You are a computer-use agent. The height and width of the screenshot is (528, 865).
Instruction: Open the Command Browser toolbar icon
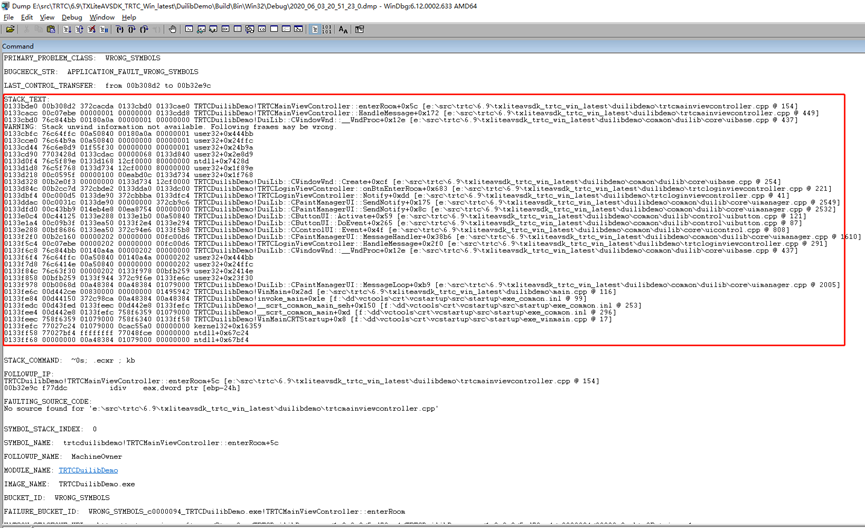(x=298, y=29)
